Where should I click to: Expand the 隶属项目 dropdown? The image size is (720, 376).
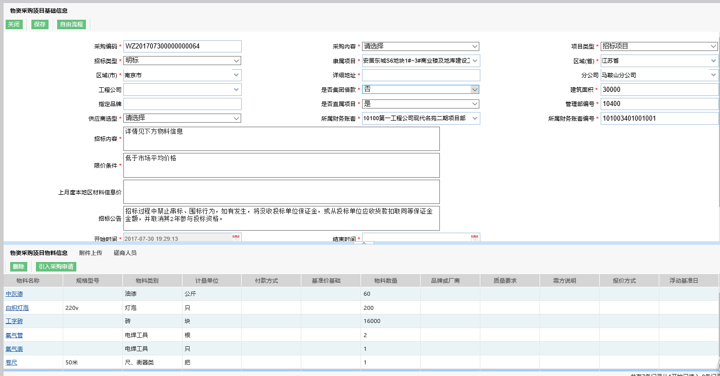tap(475, 61)
